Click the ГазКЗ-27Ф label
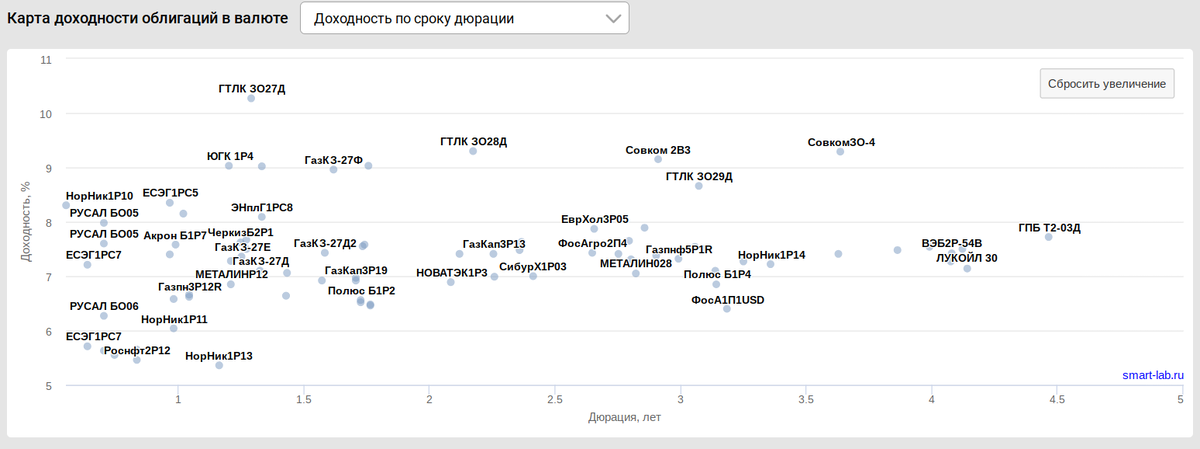 click(x=333, y=160)
